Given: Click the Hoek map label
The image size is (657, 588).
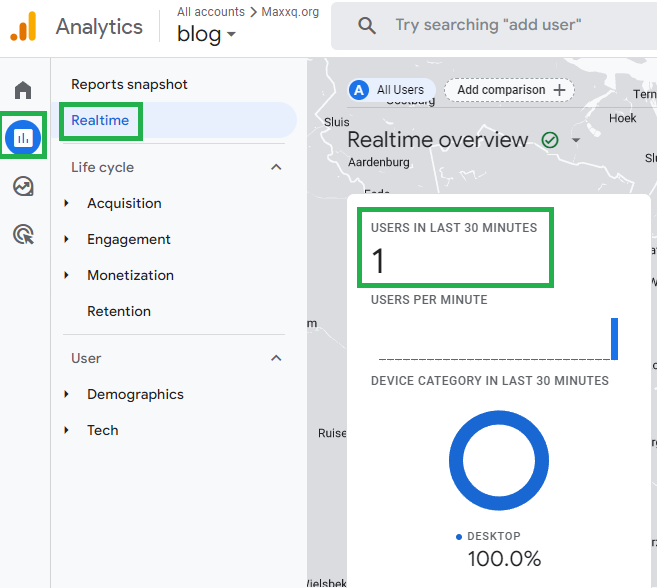Looking at the screenshot, I should click(623, 118).
